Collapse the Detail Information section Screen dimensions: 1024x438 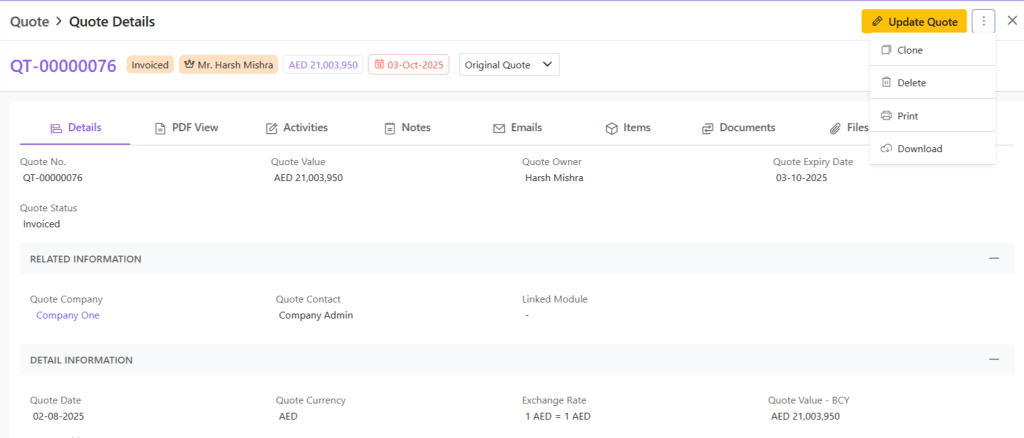(993, 359)
